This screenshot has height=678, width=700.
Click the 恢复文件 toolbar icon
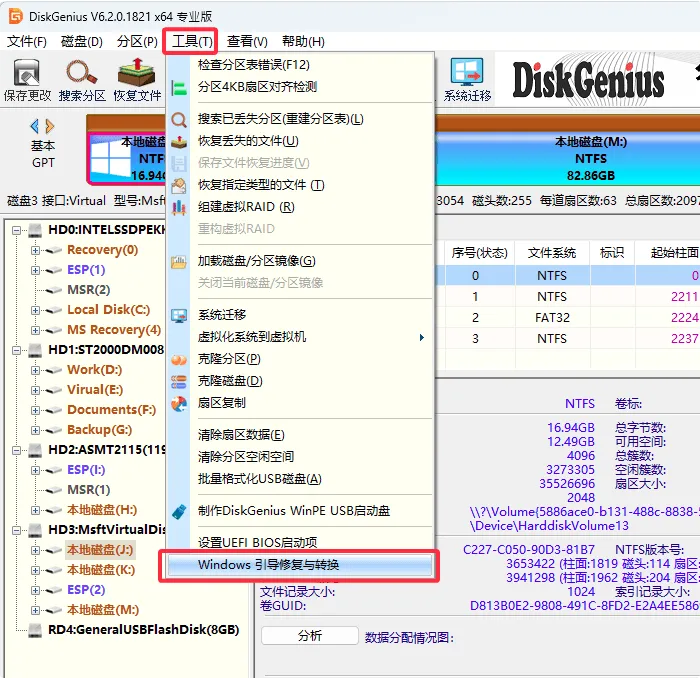[137, 80]
